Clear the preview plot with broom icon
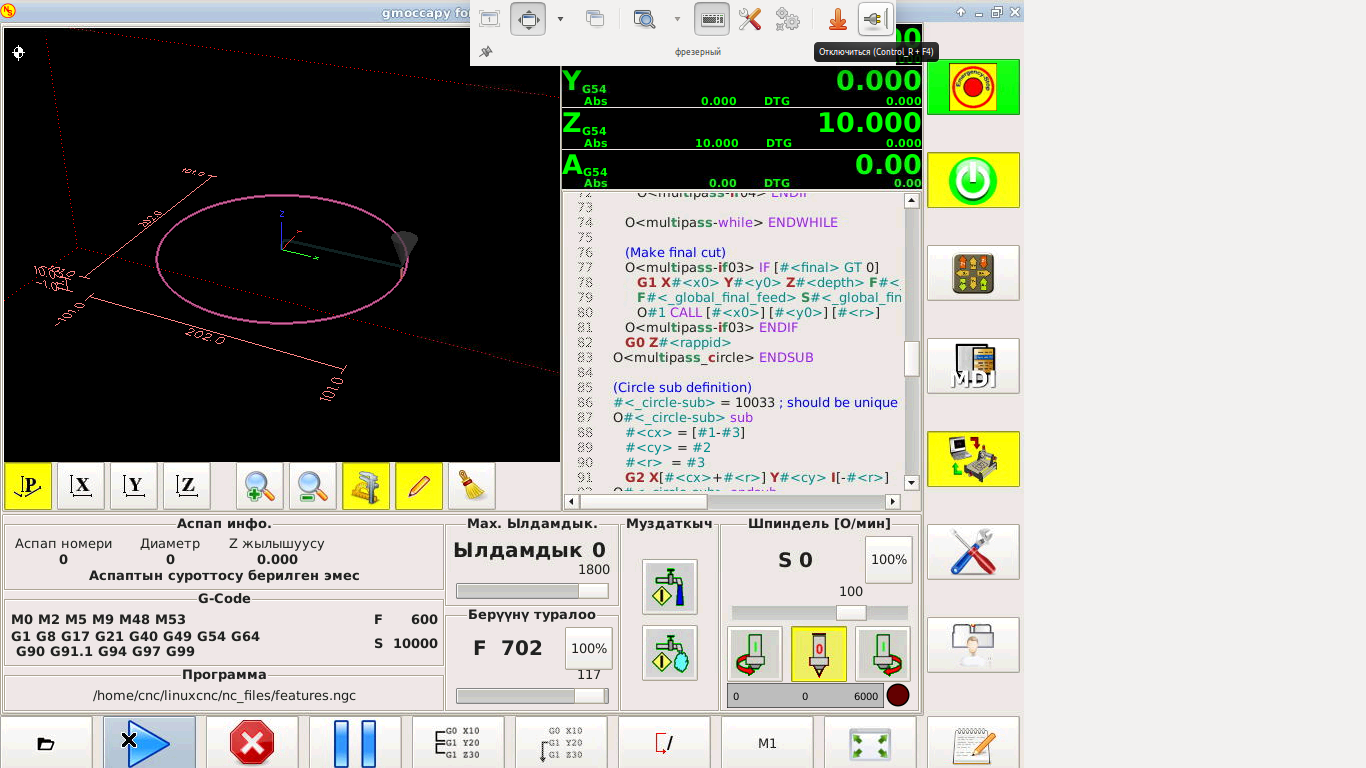This screenshot has height=768, width=1366. coord(471,486)
